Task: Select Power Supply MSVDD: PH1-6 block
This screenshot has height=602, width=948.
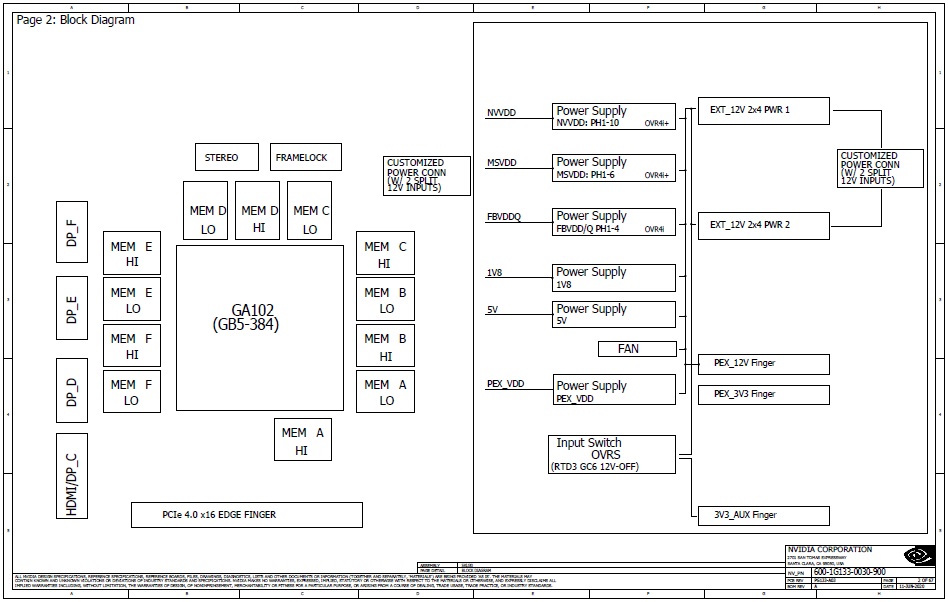Action: click(x=614, y=168)
